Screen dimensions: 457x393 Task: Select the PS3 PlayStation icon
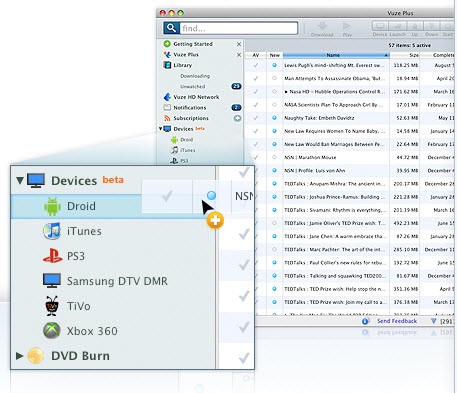[x=52, y=256]
